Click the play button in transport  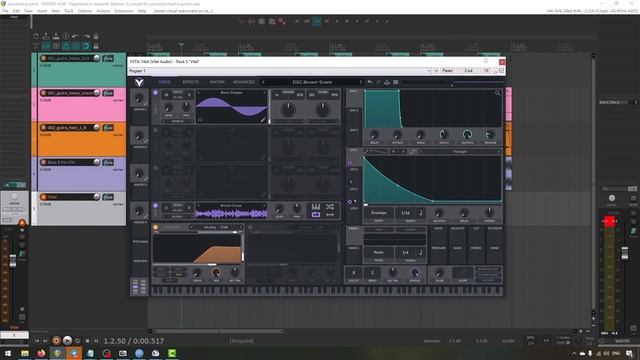pos(67,340)
